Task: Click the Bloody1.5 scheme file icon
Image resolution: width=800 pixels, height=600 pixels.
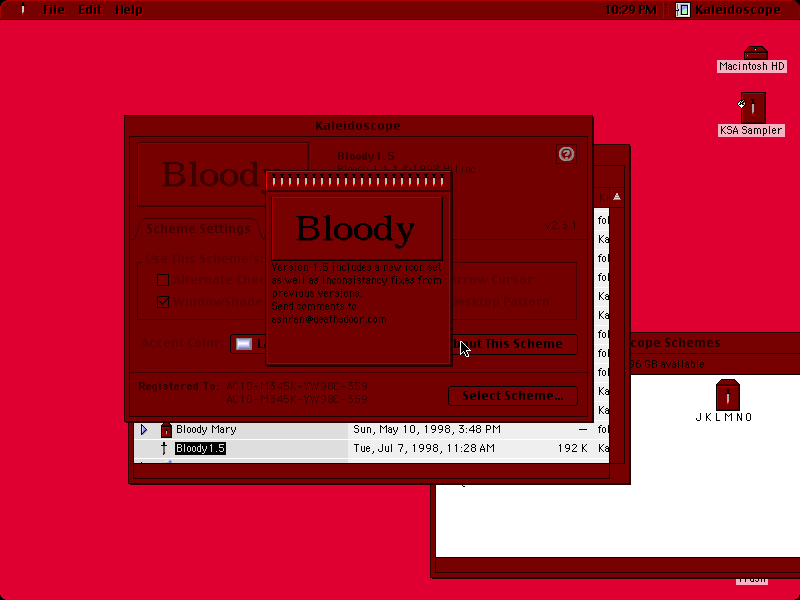Action: [x=164, y=448]
